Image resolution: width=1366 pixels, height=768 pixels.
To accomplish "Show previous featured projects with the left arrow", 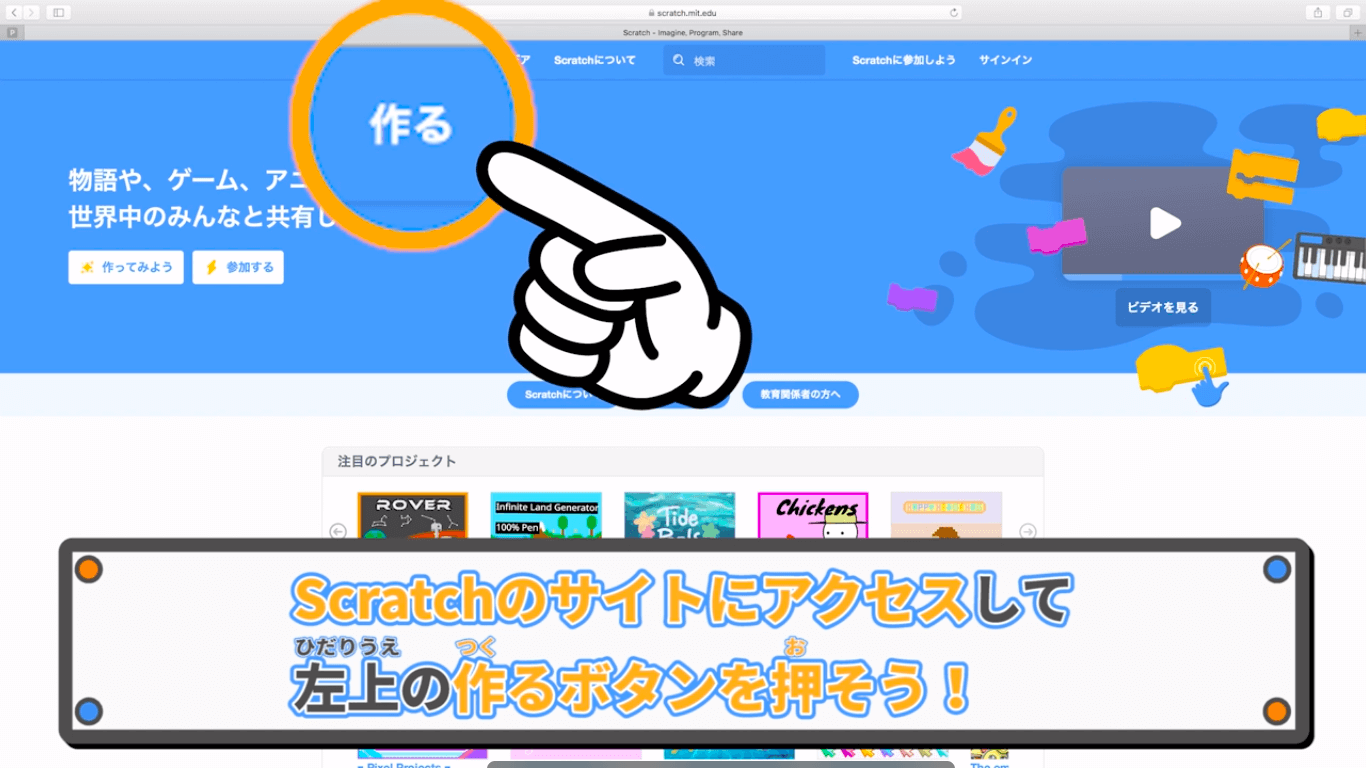I will tap(338, 531).
